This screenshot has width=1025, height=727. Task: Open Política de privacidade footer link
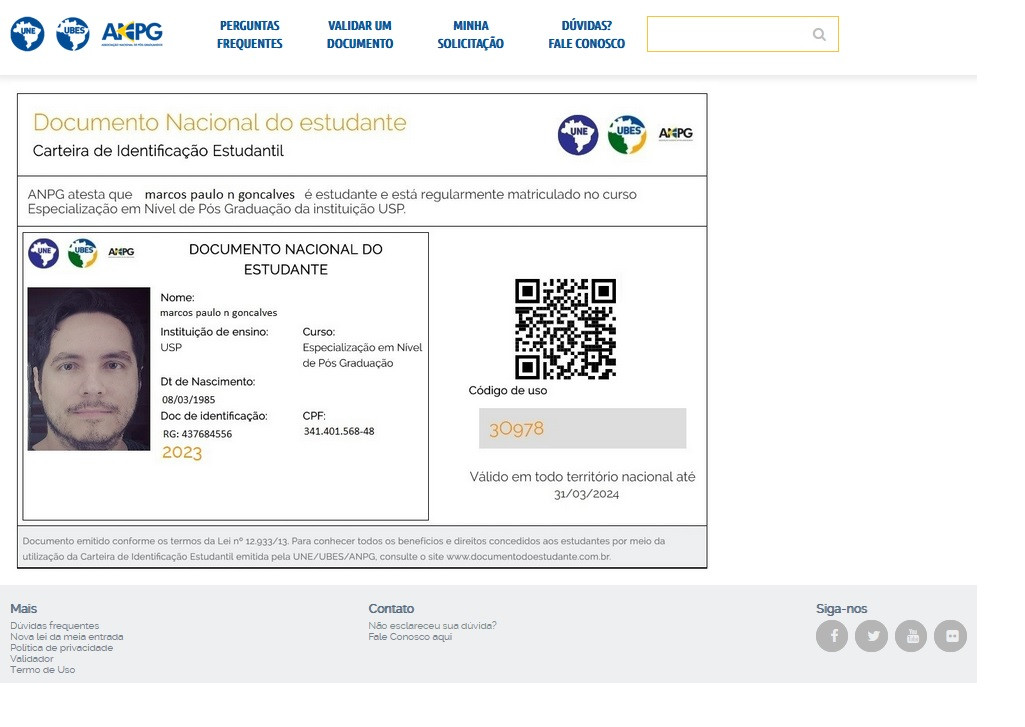[61, 648]
